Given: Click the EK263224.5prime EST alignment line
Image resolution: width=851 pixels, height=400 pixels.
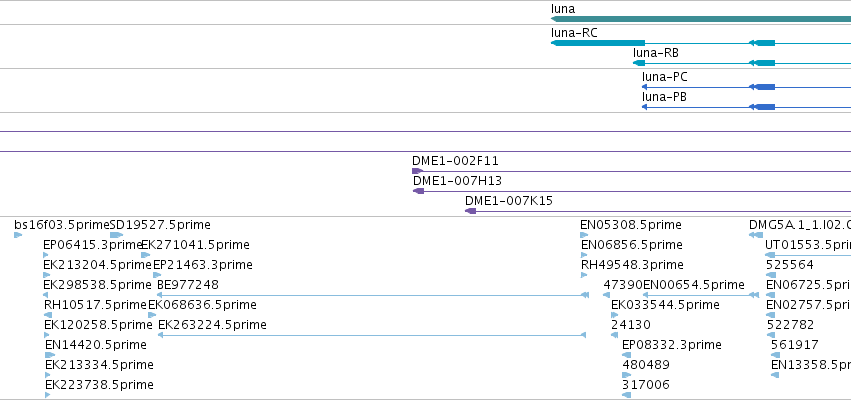Looking at the screenshot, I should tap(372, 335).
